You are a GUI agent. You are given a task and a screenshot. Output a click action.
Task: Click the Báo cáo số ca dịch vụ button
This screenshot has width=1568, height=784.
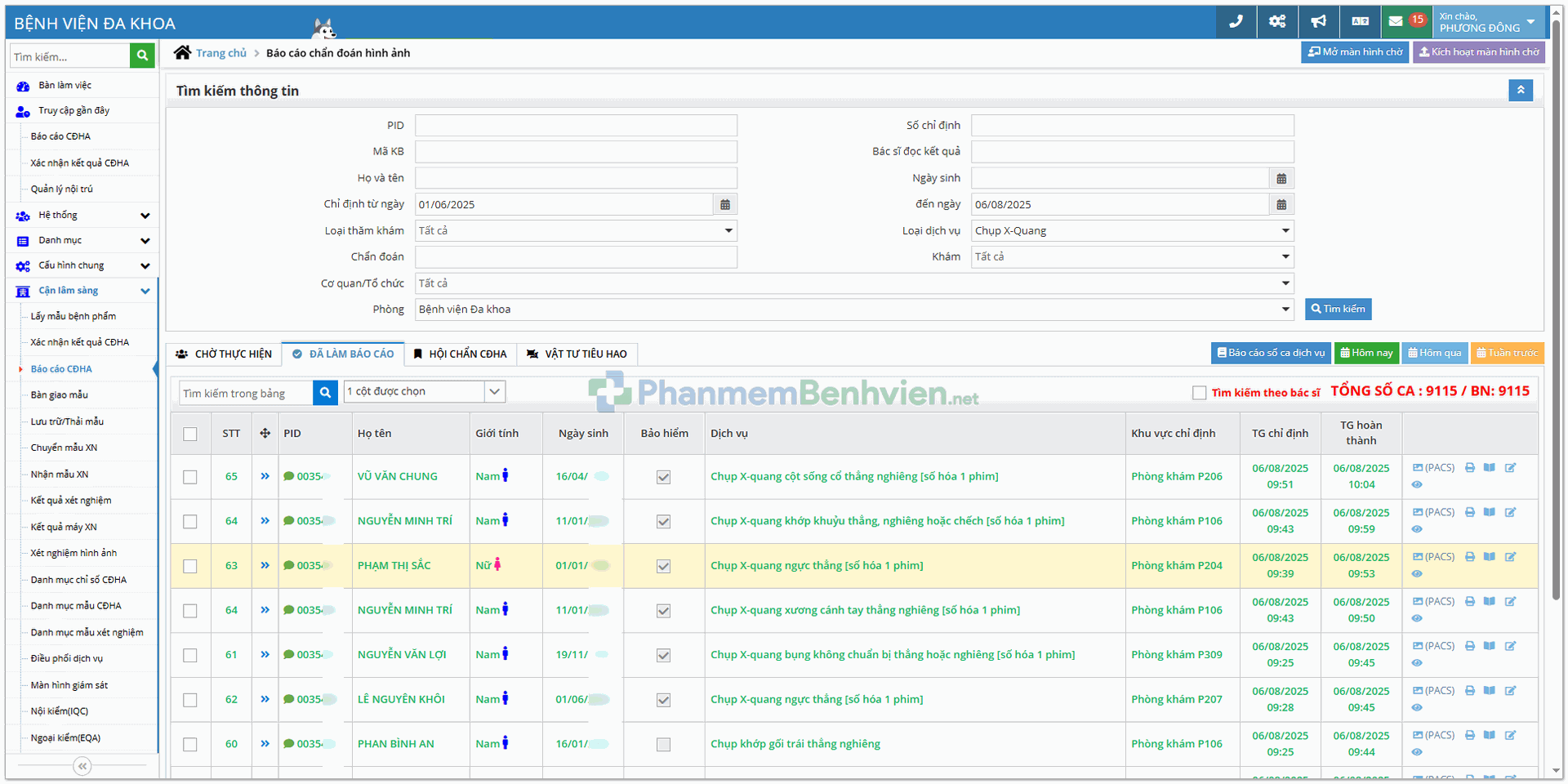tap(1271, 353)
